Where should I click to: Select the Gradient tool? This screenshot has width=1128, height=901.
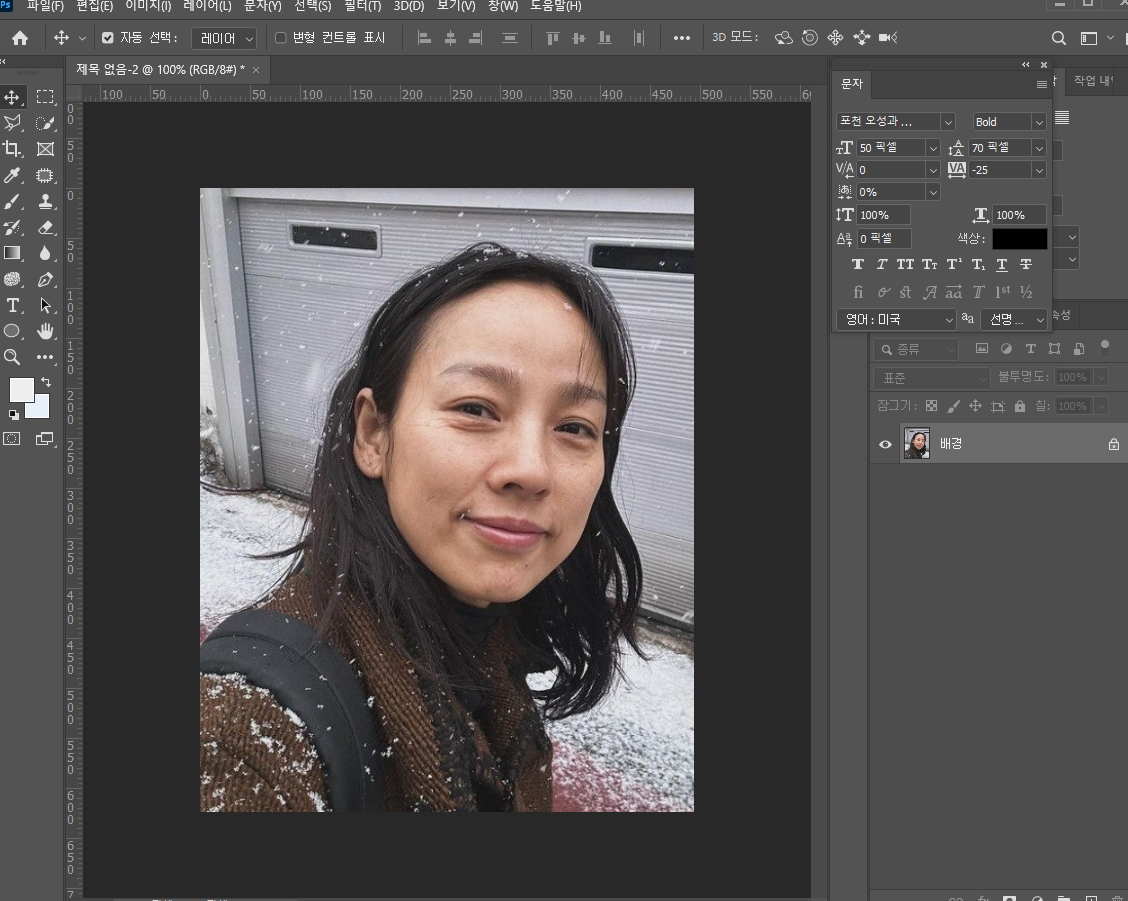(12, 253)
